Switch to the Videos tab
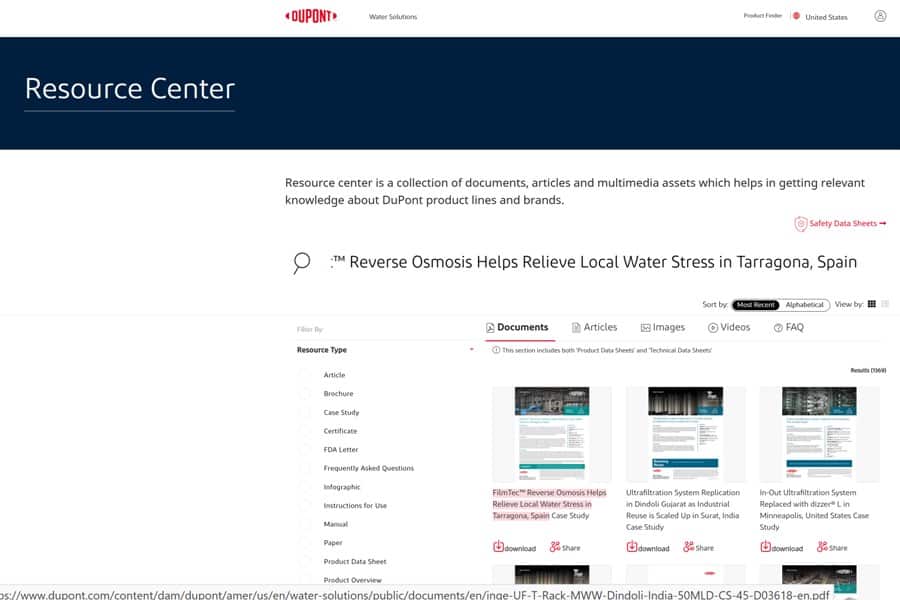 tap(728, 327)
